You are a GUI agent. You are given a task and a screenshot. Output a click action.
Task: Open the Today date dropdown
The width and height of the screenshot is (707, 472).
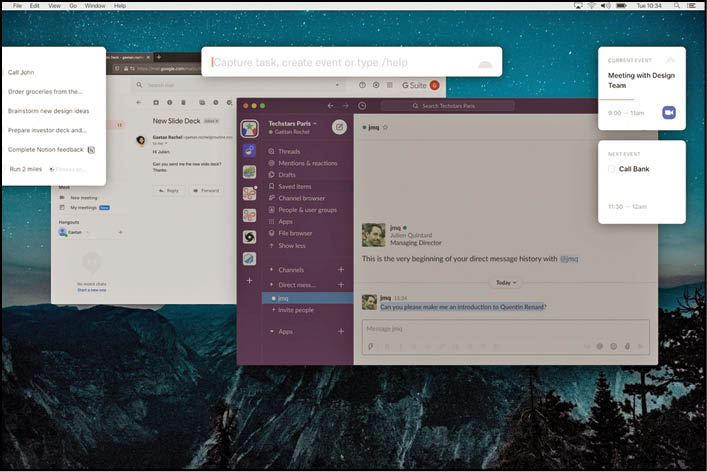point(508,283)
